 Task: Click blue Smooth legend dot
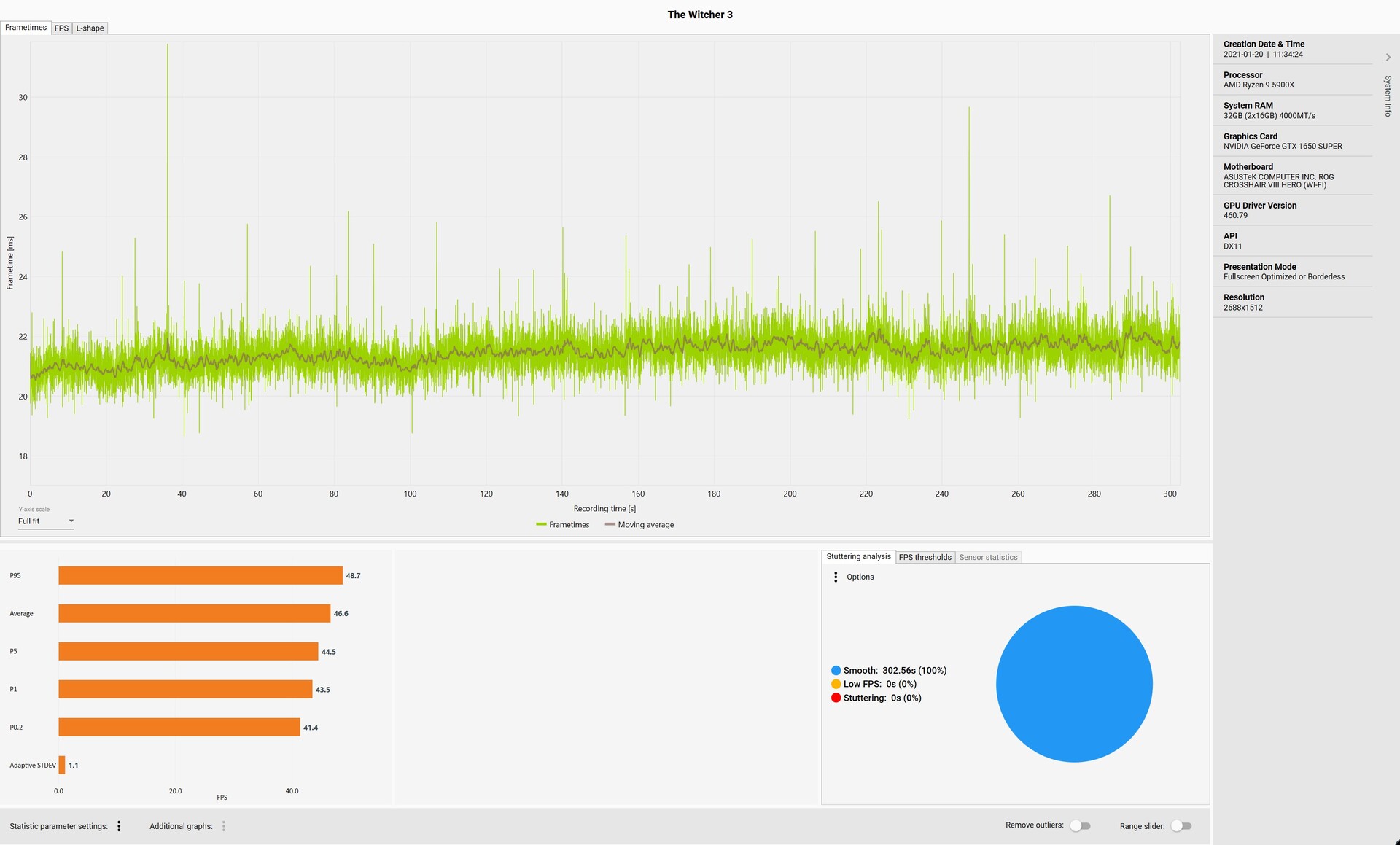click(x=836, y=670)
